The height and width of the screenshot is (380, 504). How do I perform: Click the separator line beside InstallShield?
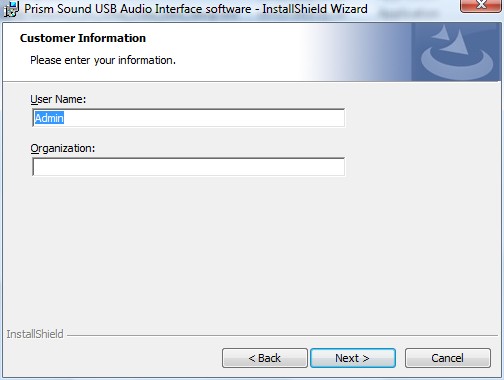point(282,335)
